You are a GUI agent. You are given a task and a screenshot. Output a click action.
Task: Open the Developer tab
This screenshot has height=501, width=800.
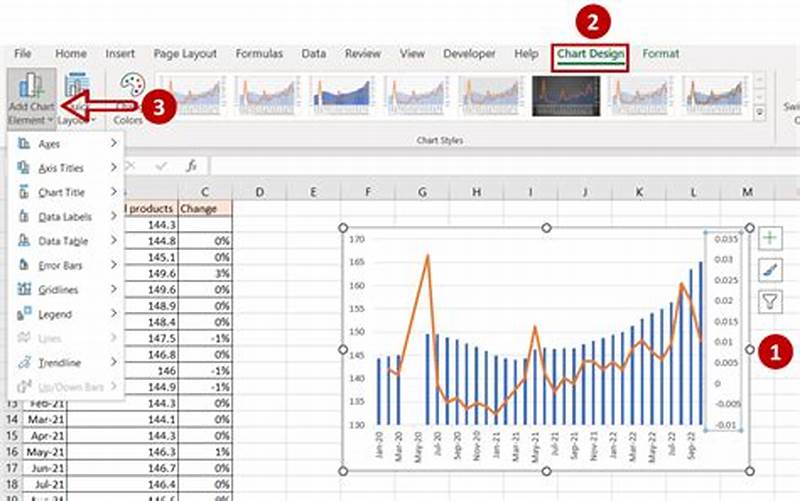coord(469,54)
